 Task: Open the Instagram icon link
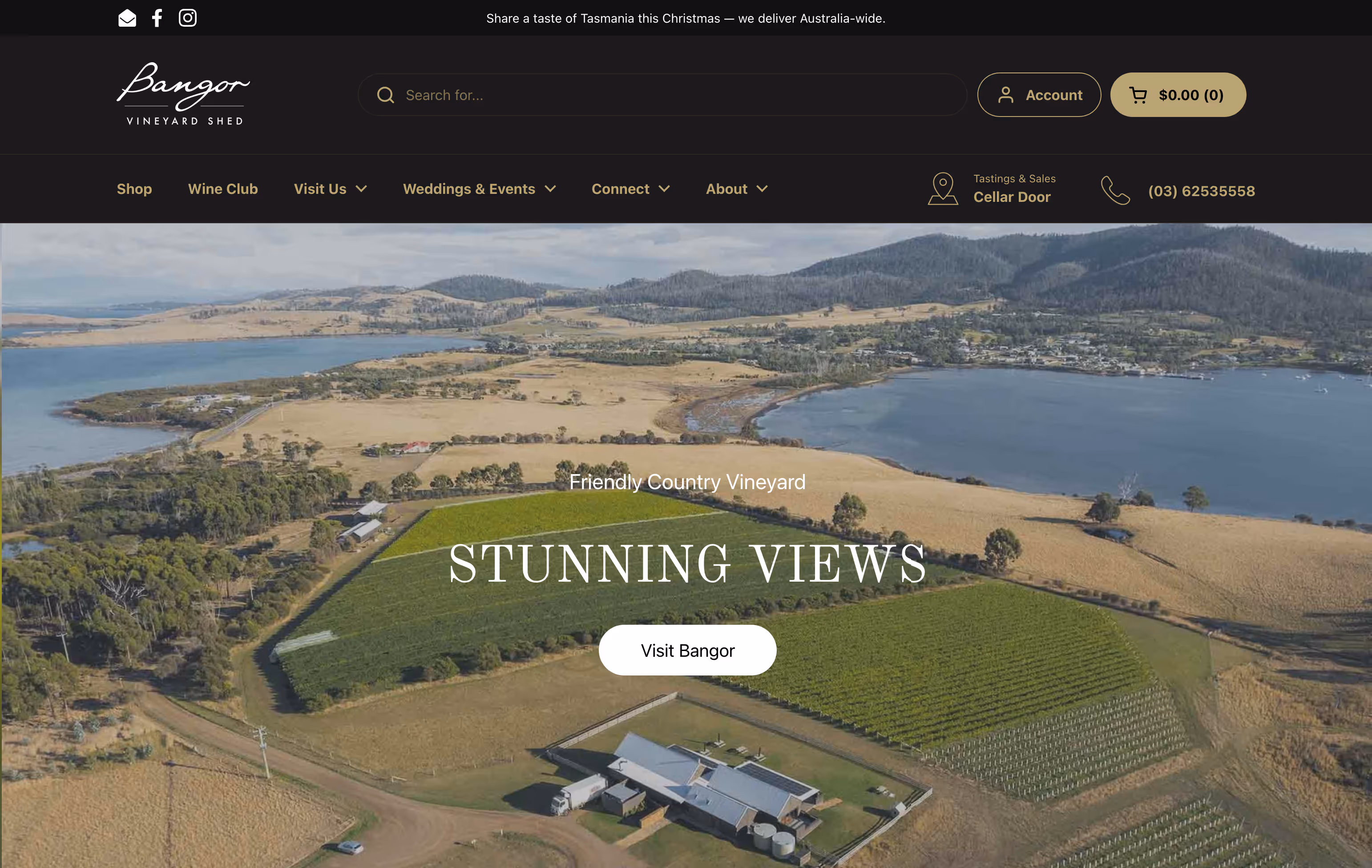pyautogui.click(x=187, y=18)
